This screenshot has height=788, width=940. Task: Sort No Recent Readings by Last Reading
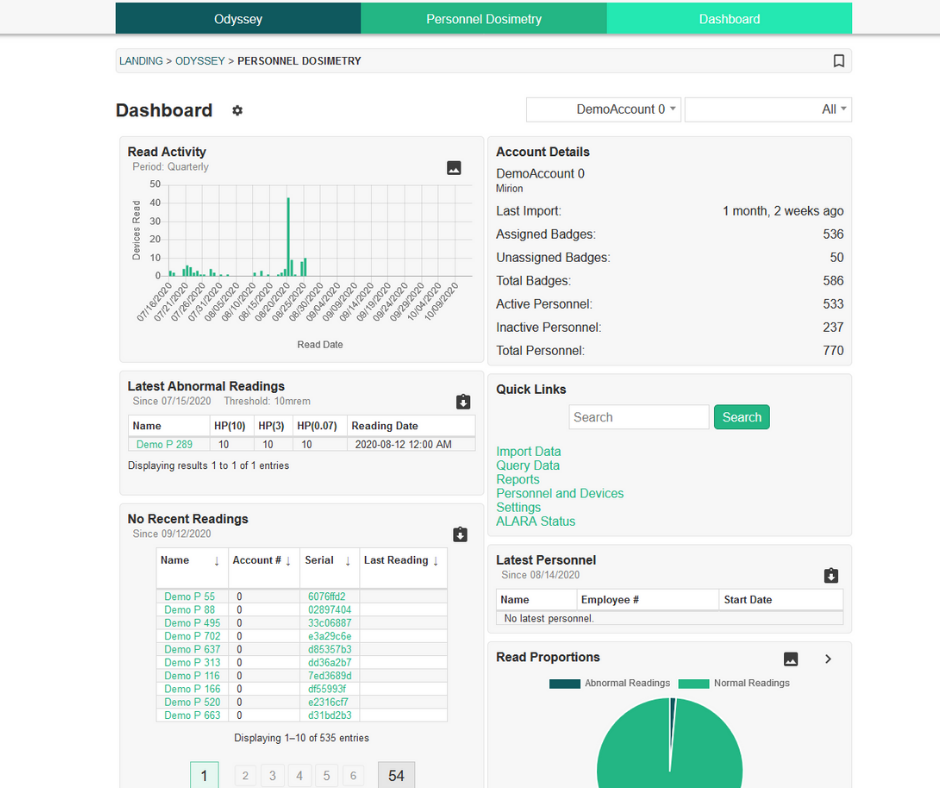pyautogui.click(x=436, y=561)
